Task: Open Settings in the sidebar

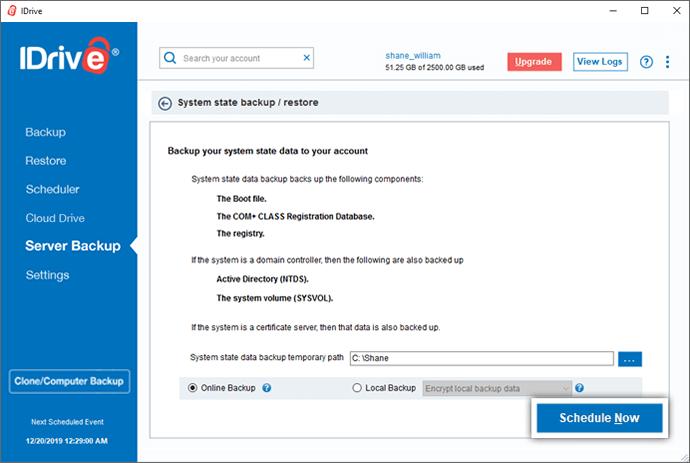Action: (48, 275)
